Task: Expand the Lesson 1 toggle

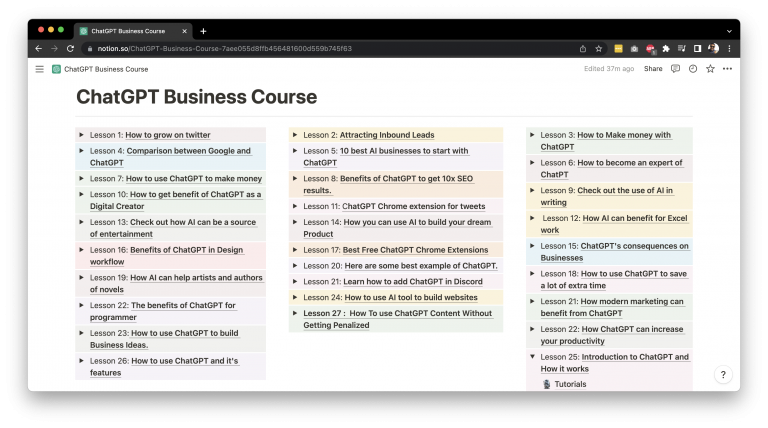Action: (x=81, y=135)
